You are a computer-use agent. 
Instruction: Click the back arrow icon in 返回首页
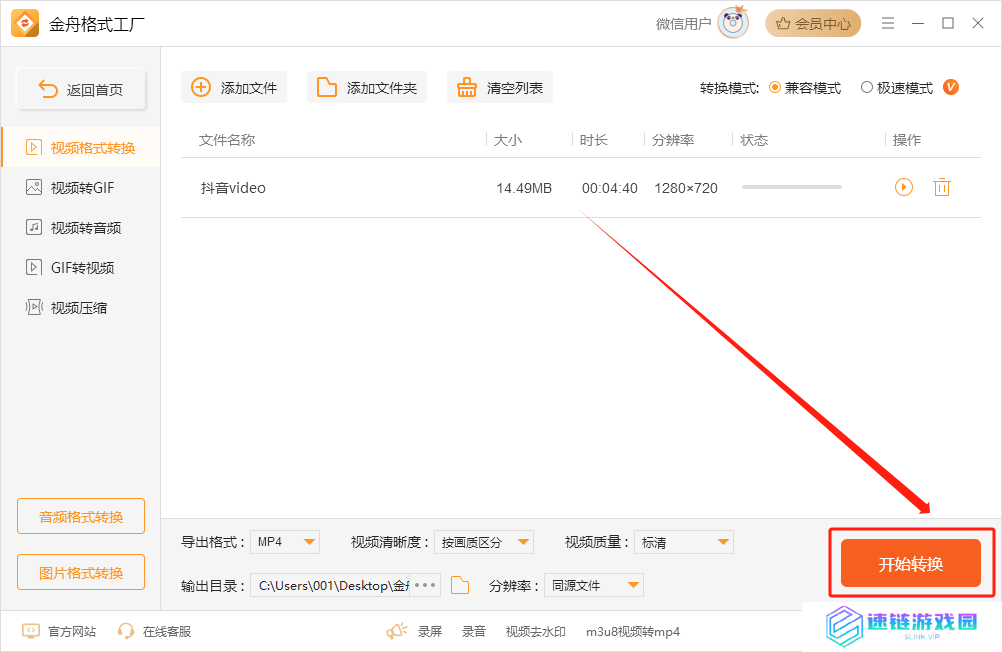tap(48, 89)
